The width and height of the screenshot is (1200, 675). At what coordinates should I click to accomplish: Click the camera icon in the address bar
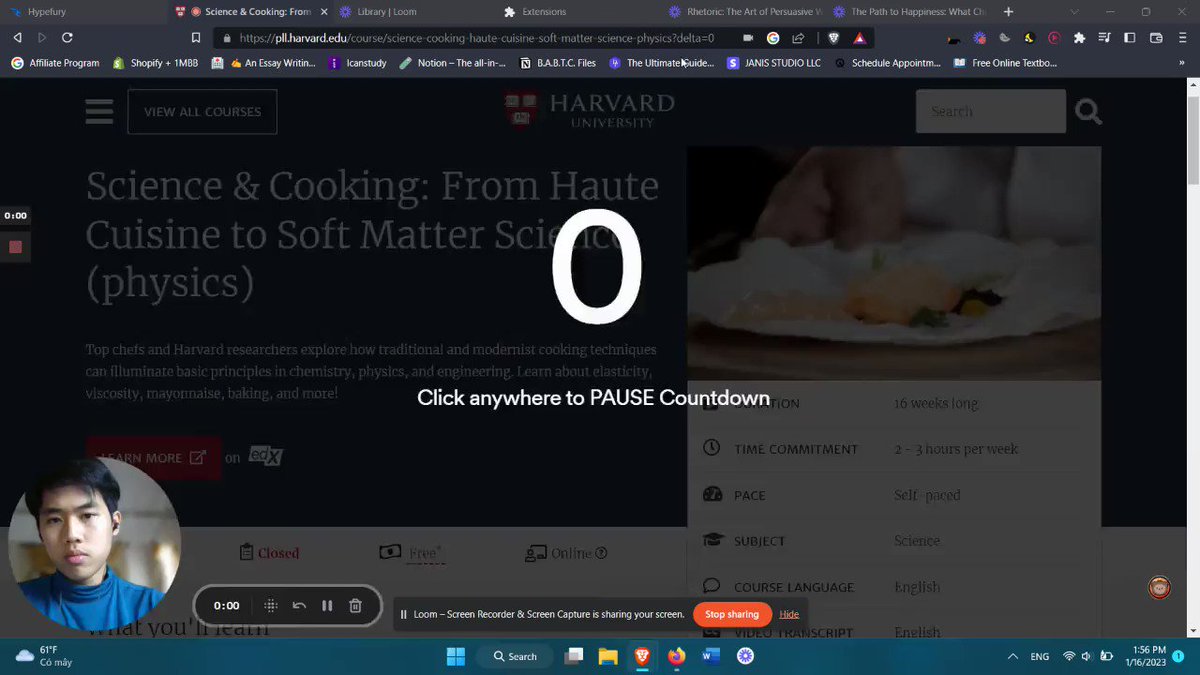coord(748,38)
